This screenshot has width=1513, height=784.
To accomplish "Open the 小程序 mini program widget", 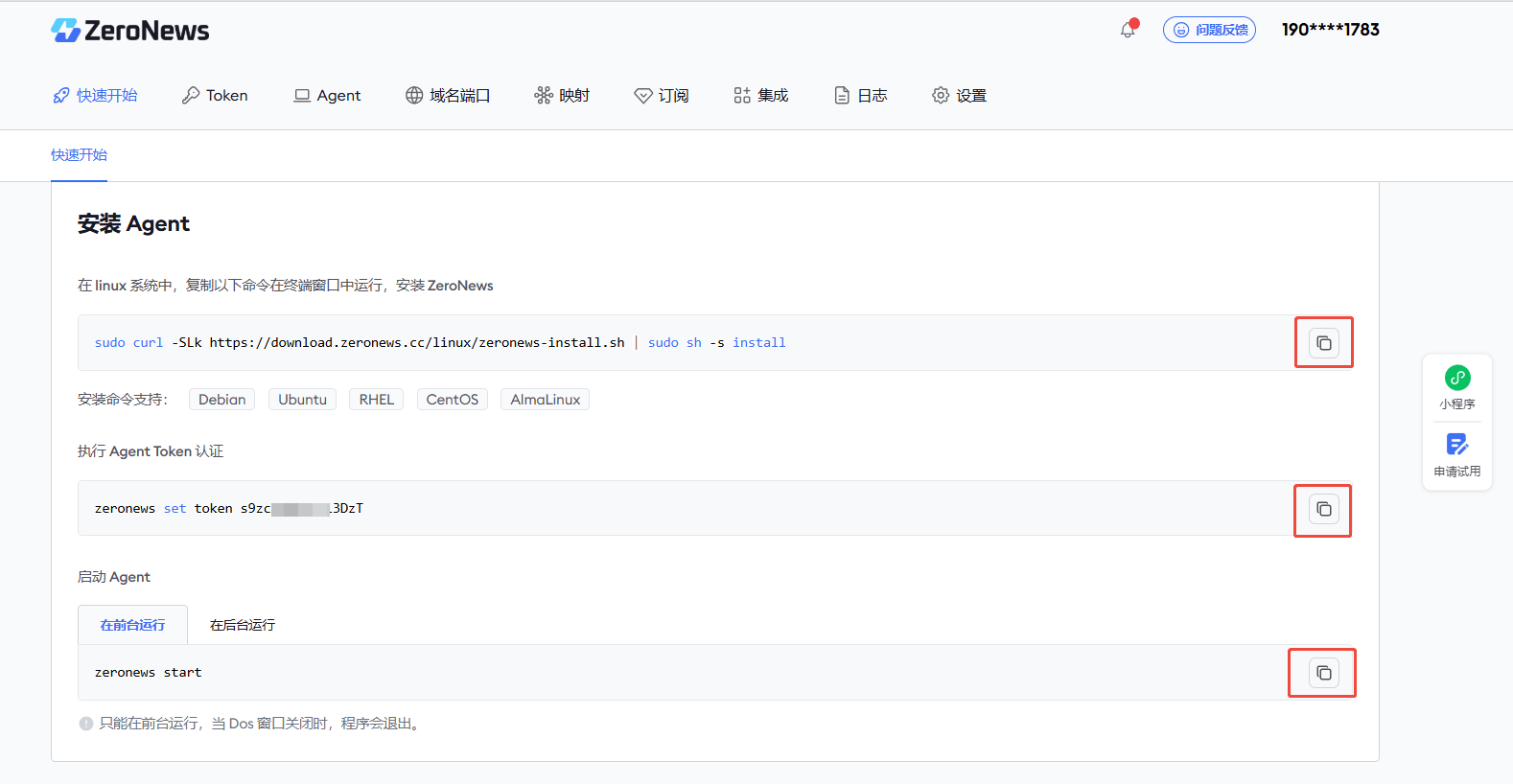I will click(1456, 387).
